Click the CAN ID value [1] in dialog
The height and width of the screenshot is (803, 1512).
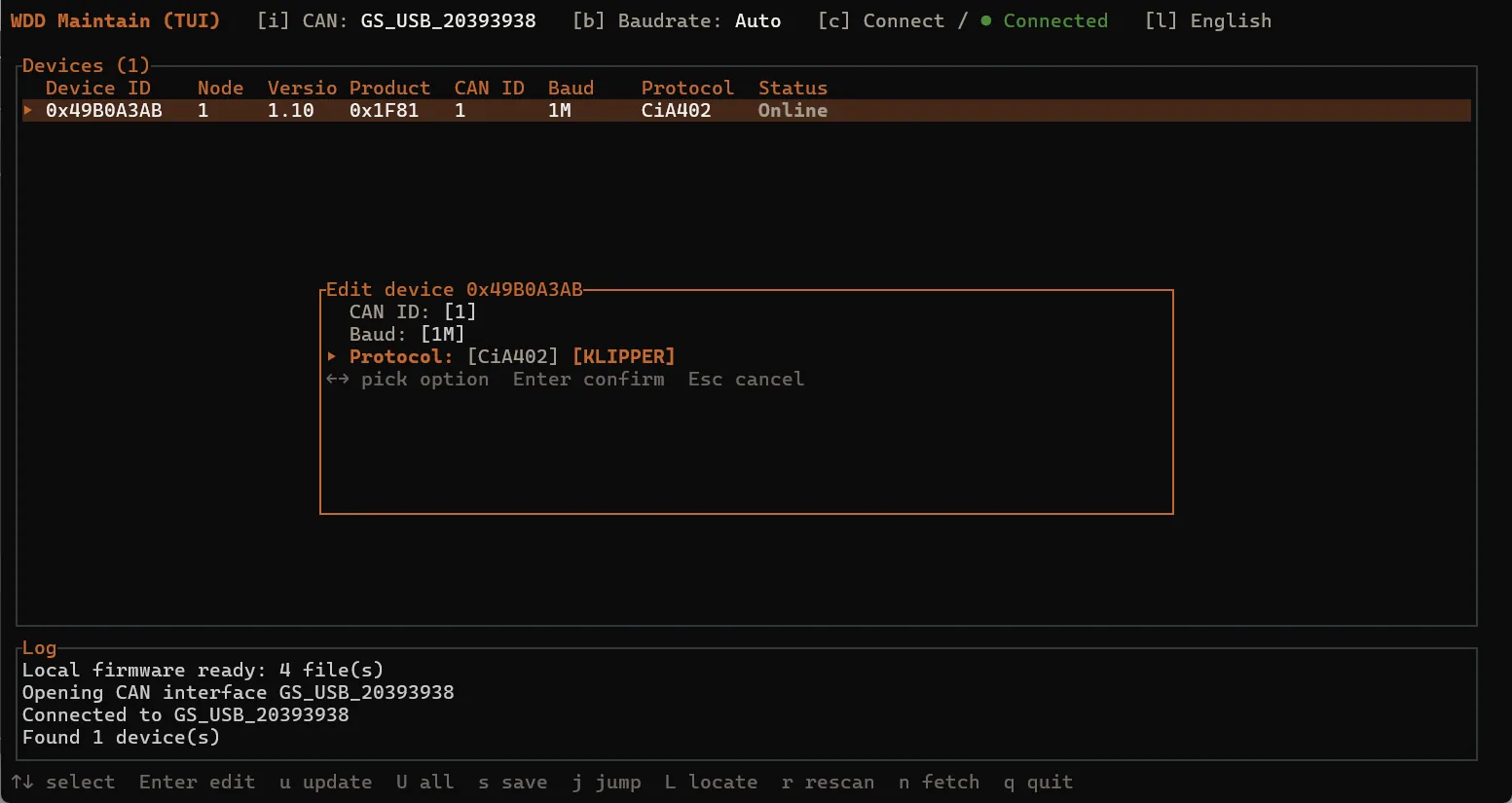461,311
